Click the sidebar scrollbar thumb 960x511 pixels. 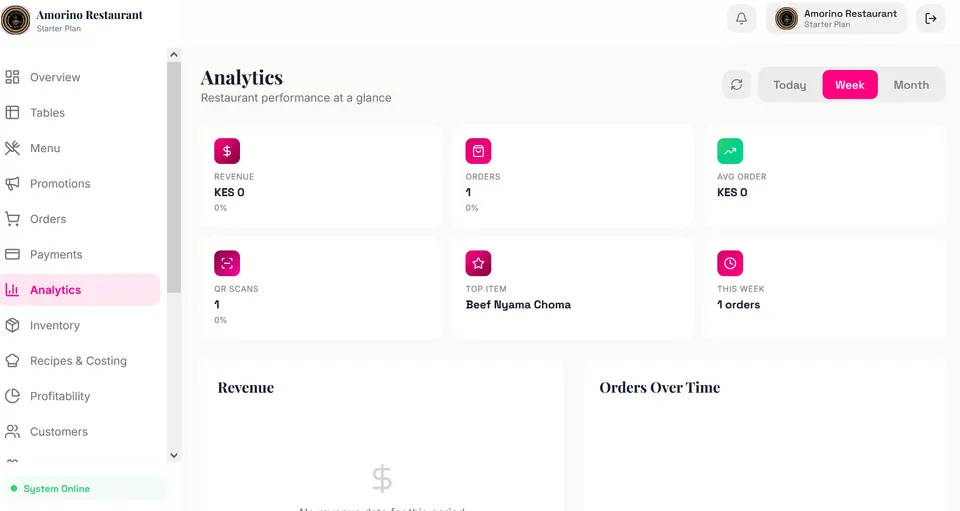coord(174,177)
